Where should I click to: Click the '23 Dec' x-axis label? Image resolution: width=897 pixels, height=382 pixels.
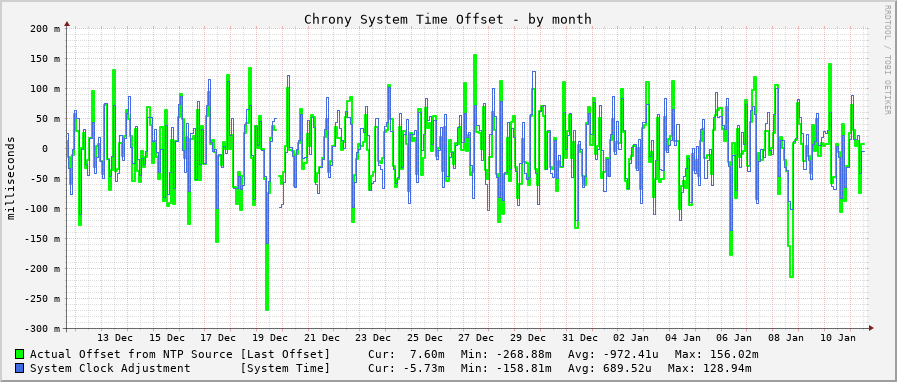point(373,339)
